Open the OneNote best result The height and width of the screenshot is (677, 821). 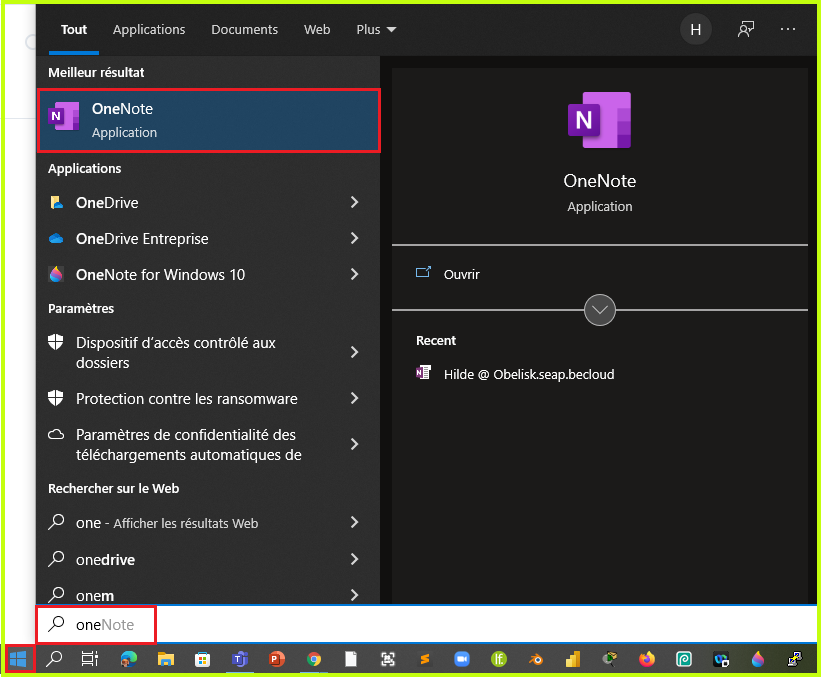(x=209, y=120)
